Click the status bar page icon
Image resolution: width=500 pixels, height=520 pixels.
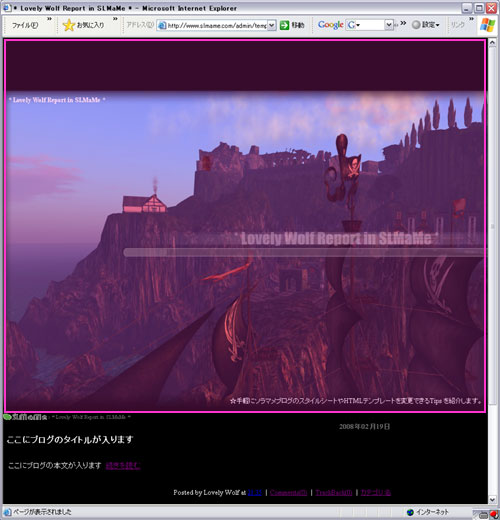[7, 512]
